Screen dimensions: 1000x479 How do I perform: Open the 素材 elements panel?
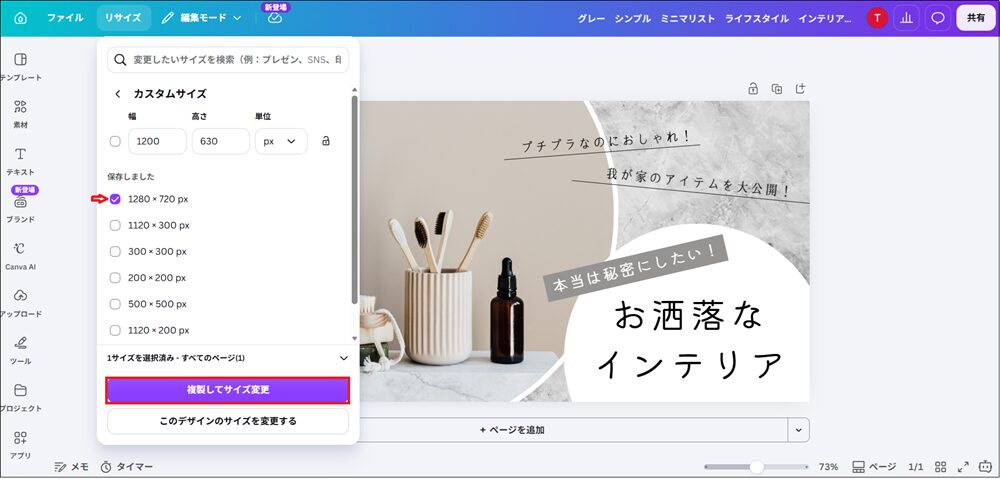(20, 114)
